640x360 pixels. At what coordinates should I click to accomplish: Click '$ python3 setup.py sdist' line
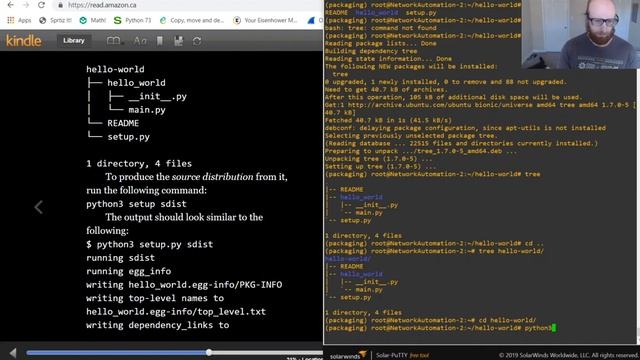[149, 244]
